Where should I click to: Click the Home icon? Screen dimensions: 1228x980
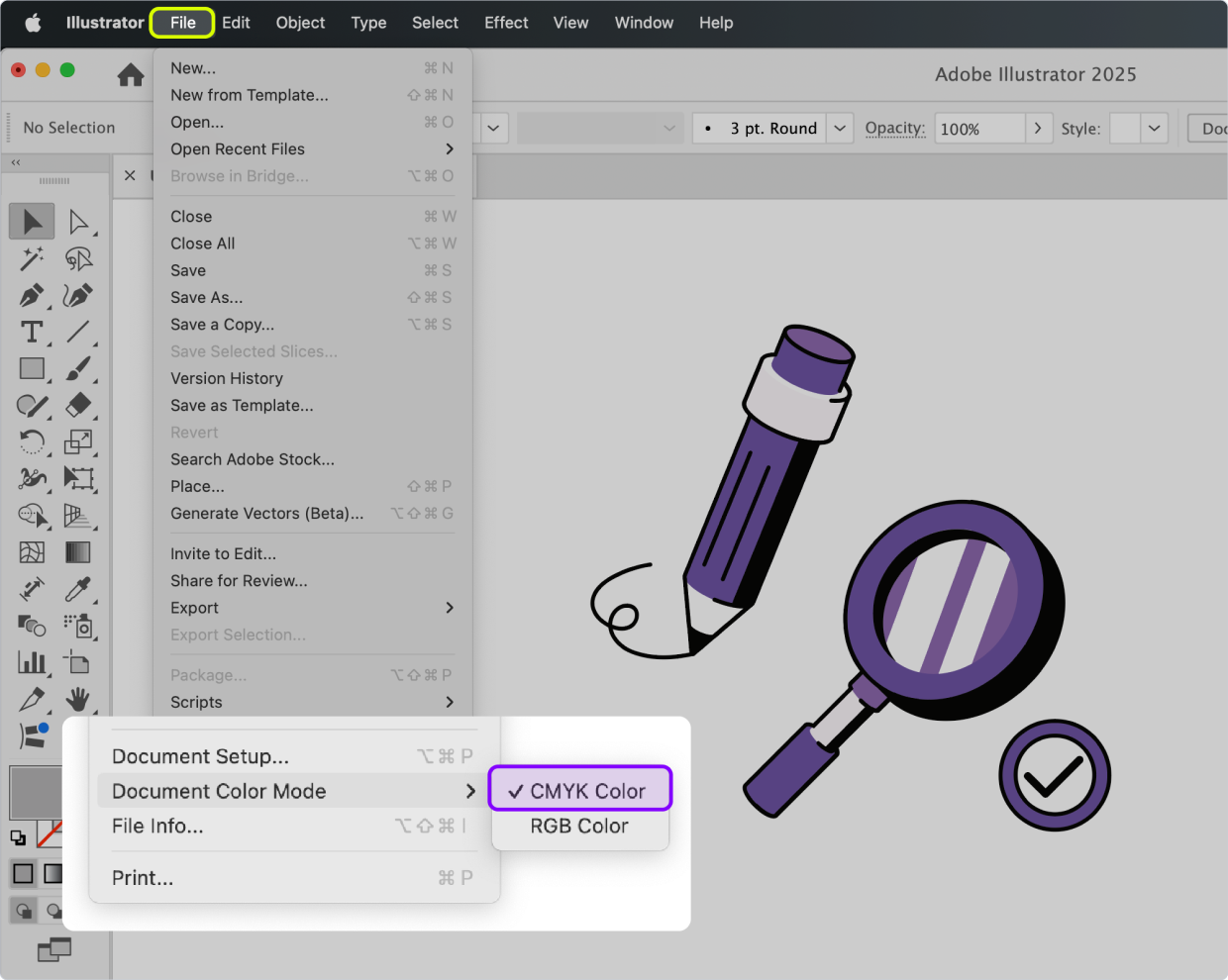pos(131,75)
